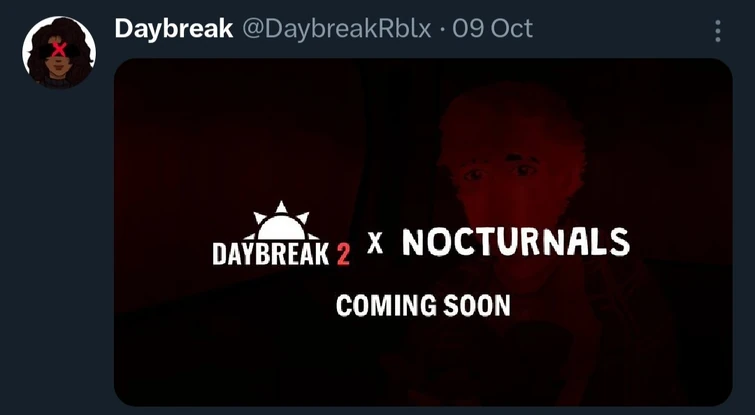Tap the red X on the avatar's eyes
The height and width of the screenshot is (415, 755).
(59, 49)
